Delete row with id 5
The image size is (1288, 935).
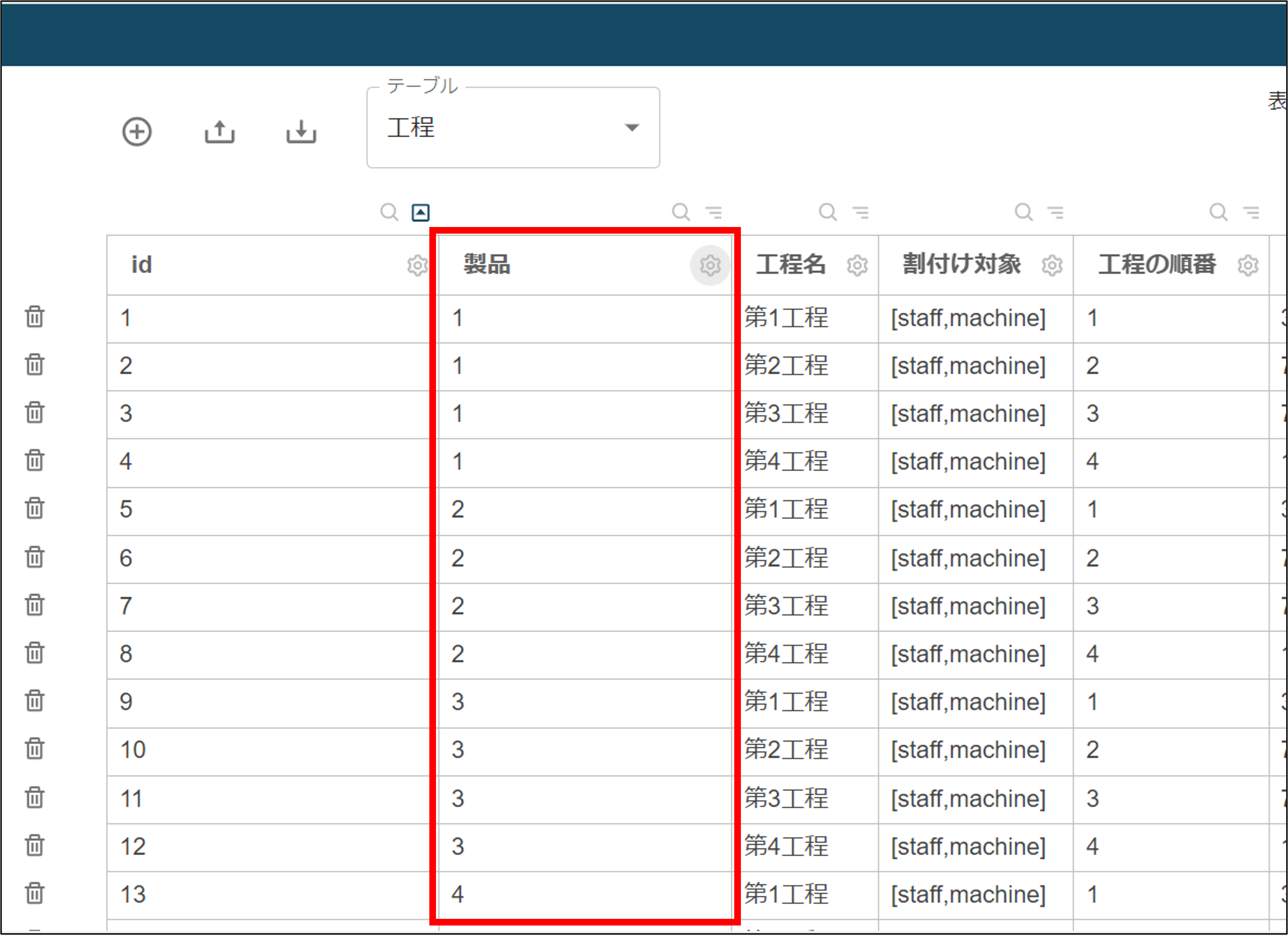pos(35,508)
